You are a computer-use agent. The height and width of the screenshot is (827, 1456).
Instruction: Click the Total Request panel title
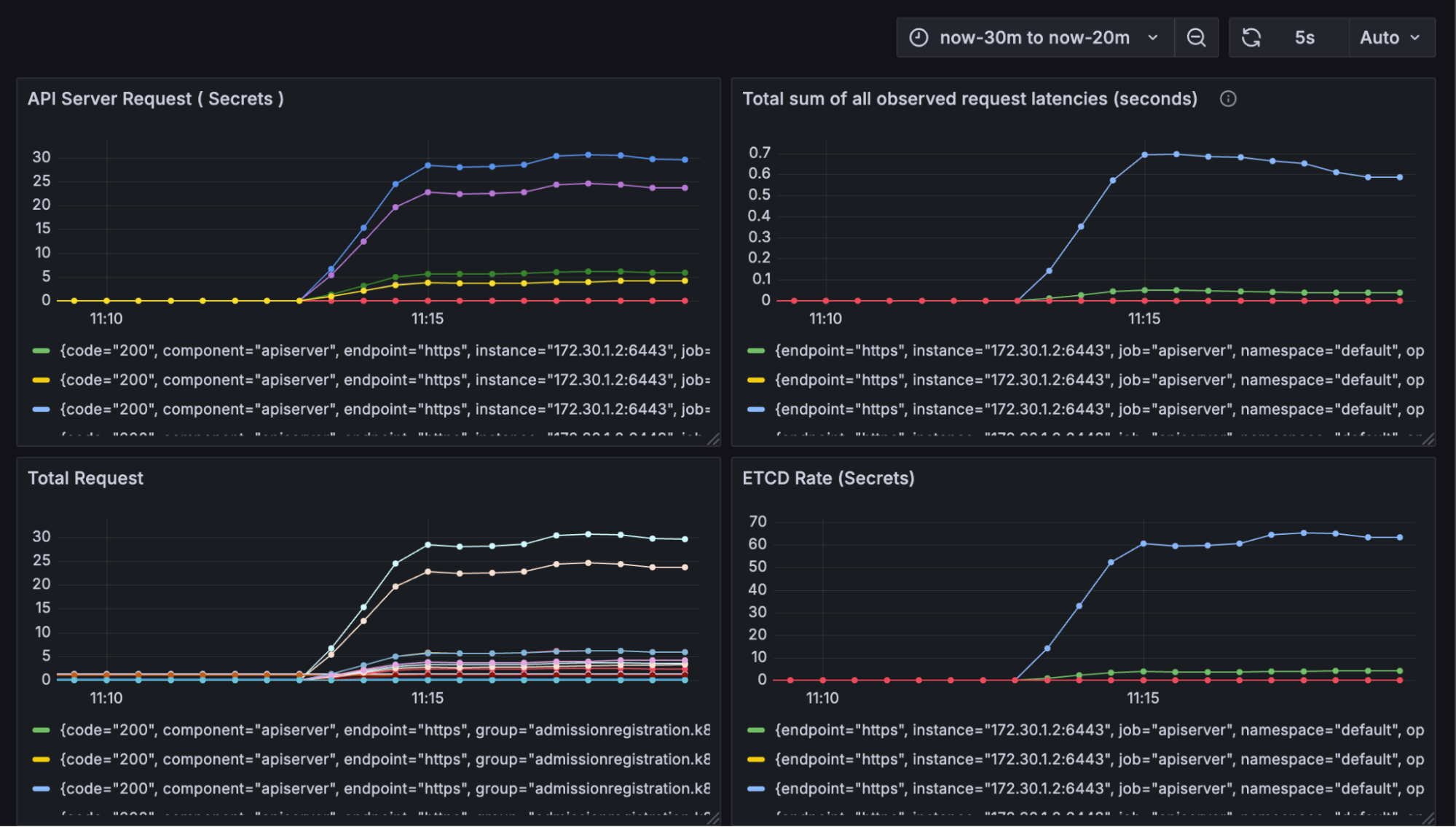click(85, 479)
